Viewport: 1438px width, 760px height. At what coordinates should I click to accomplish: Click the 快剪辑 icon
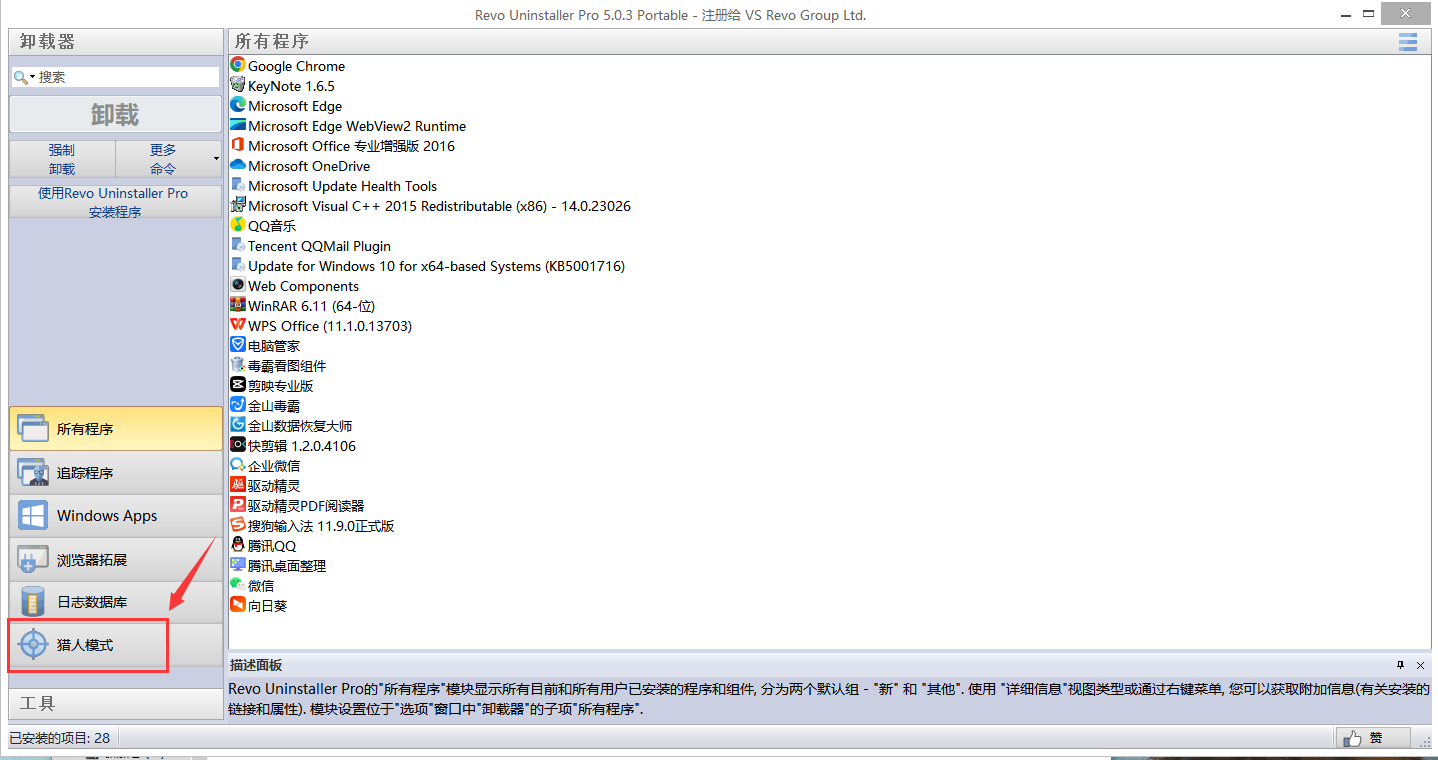[238, 445]
